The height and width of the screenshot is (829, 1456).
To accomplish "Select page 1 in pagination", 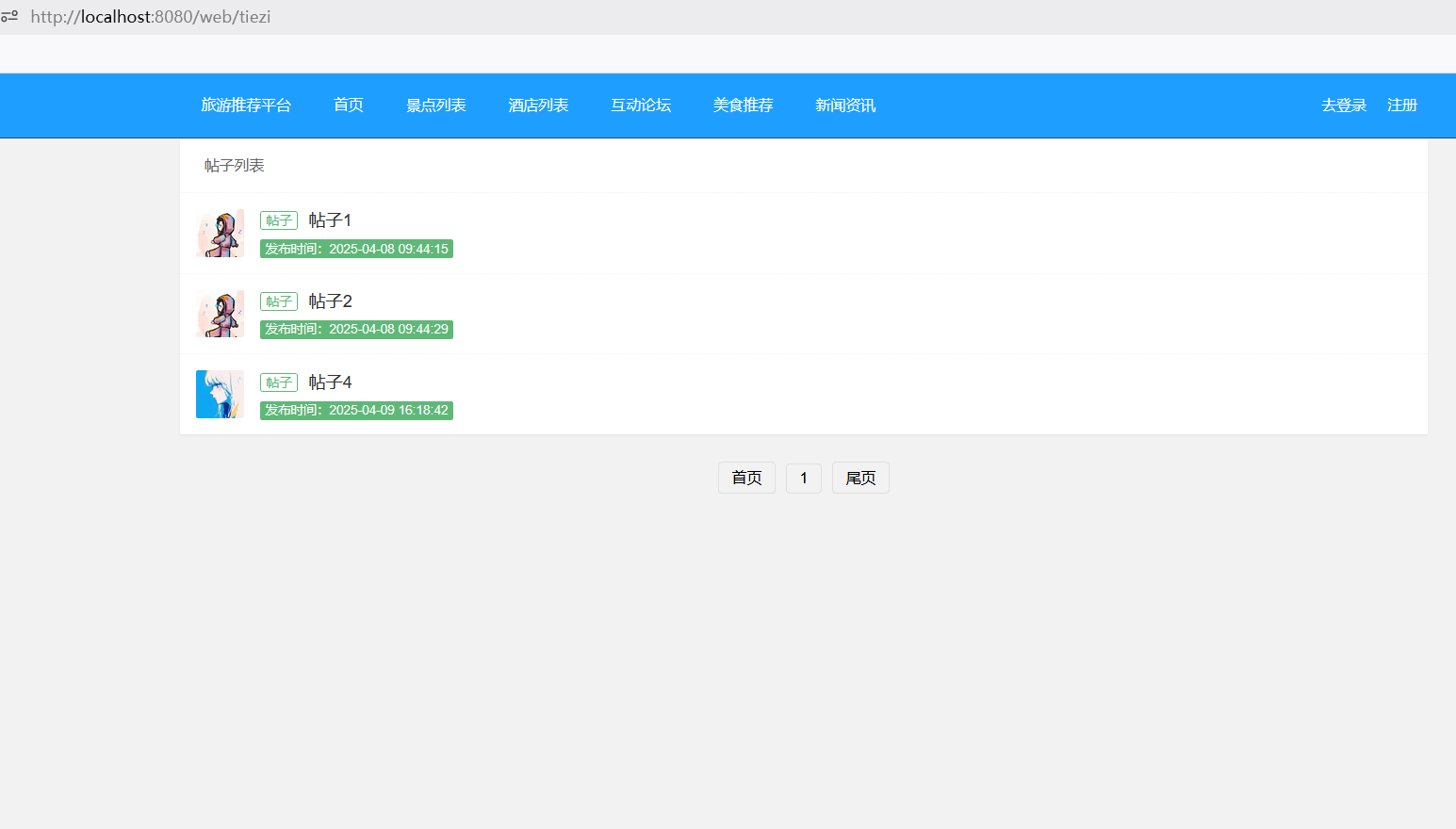I will click(x=803, y=478).
